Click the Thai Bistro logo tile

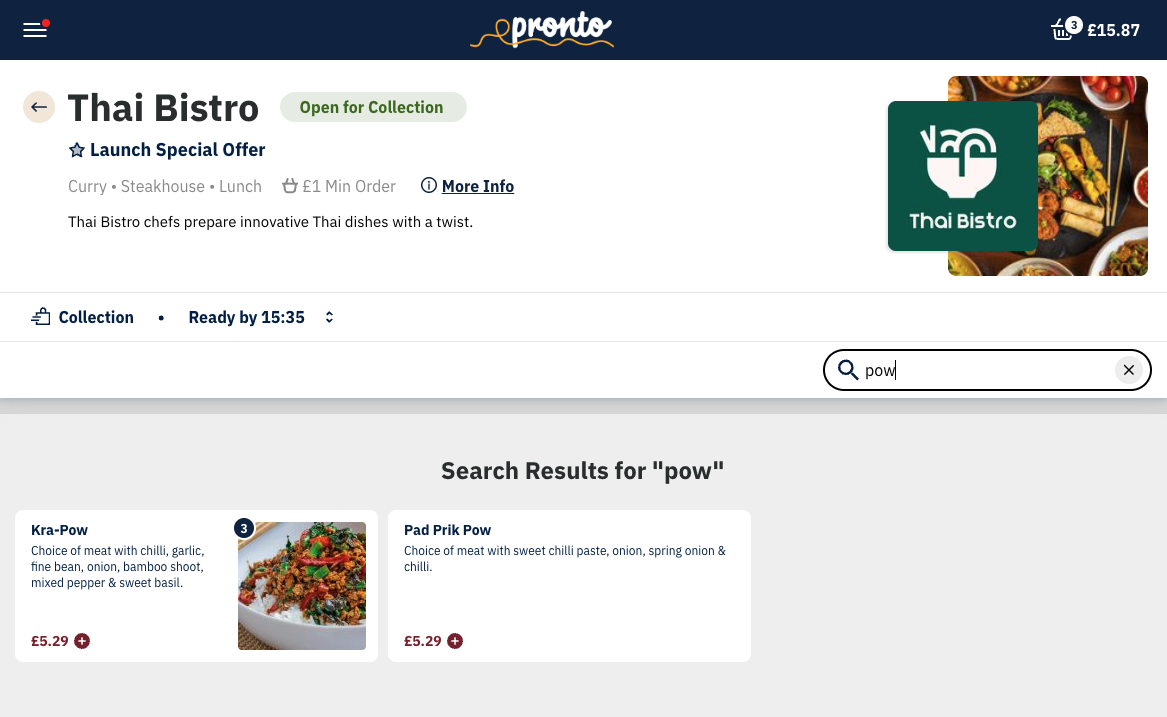pos(962,176)
